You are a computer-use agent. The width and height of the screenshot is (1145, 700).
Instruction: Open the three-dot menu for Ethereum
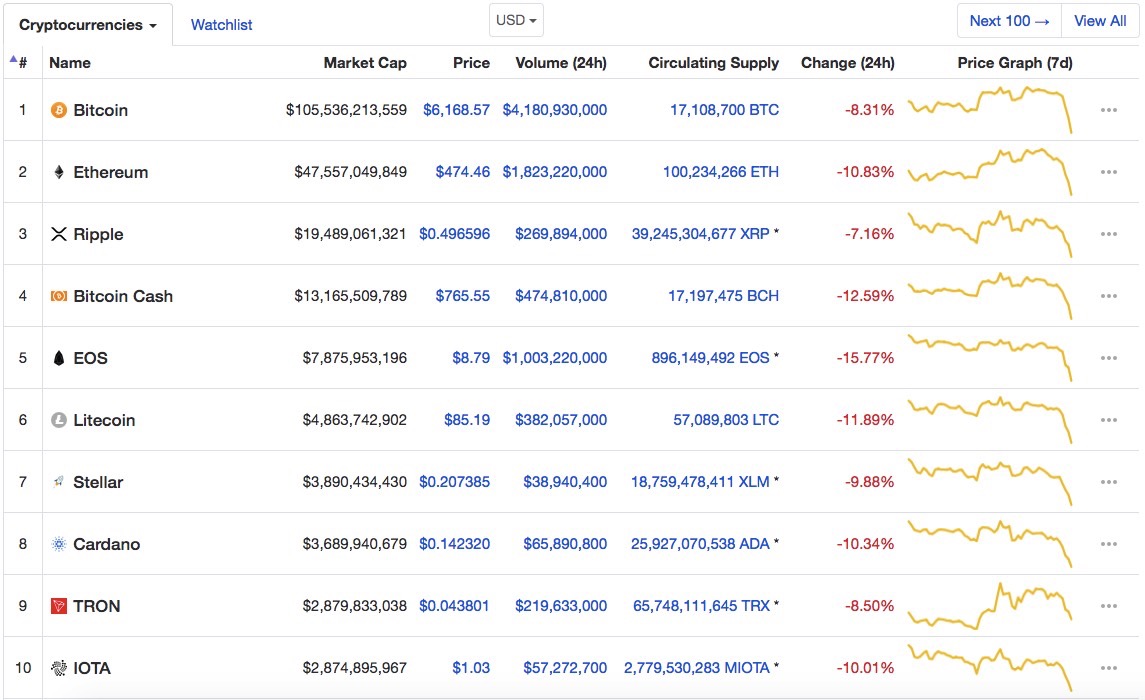tap(1108, 172)
